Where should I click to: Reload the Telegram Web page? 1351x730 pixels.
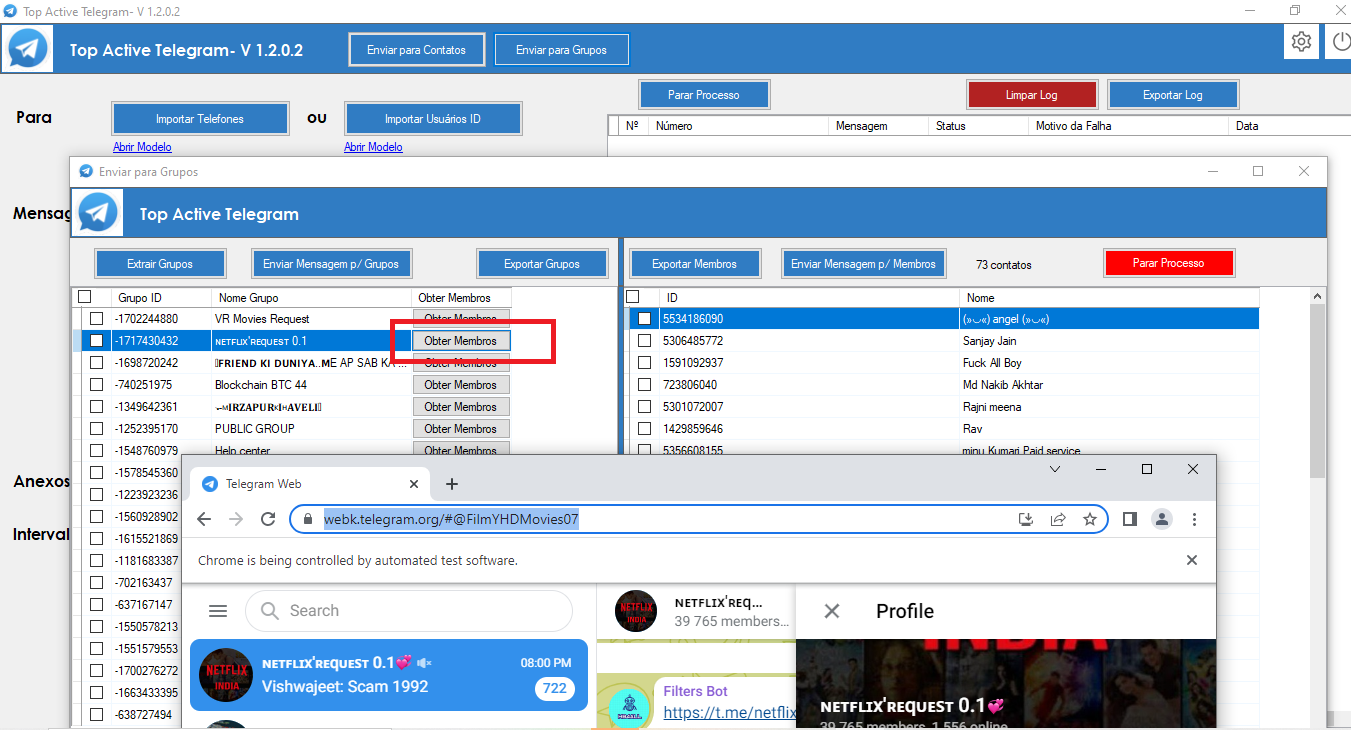[x=268, y=519]
